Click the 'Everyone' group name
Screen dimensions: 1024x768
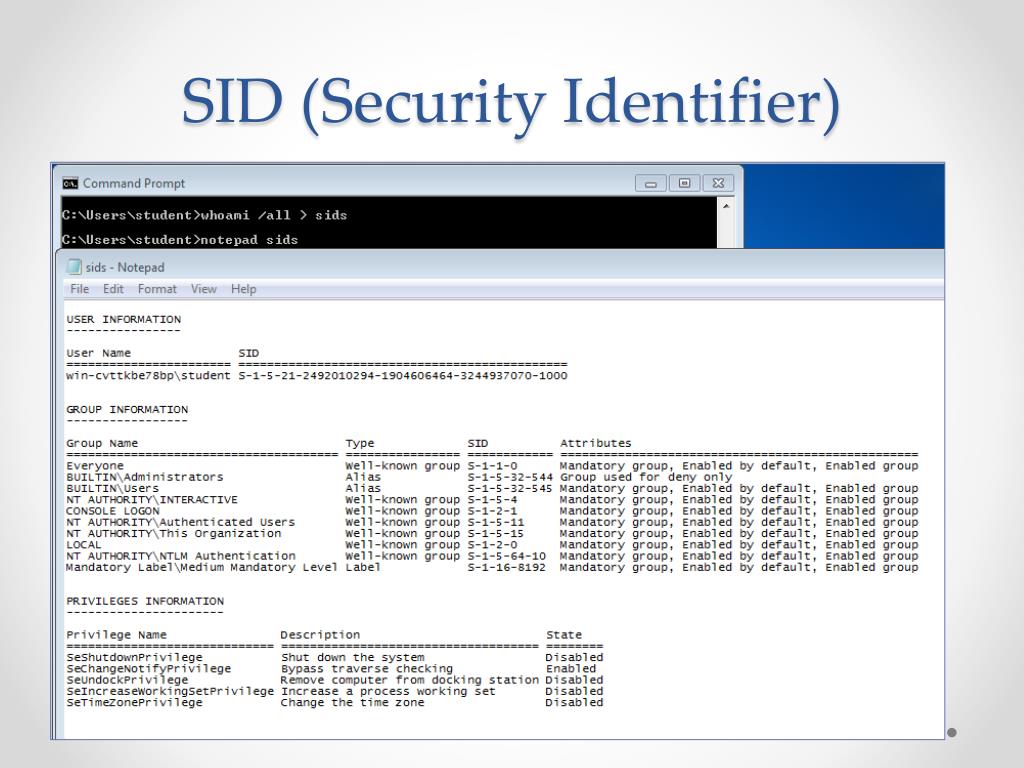[x=95, y=466]
